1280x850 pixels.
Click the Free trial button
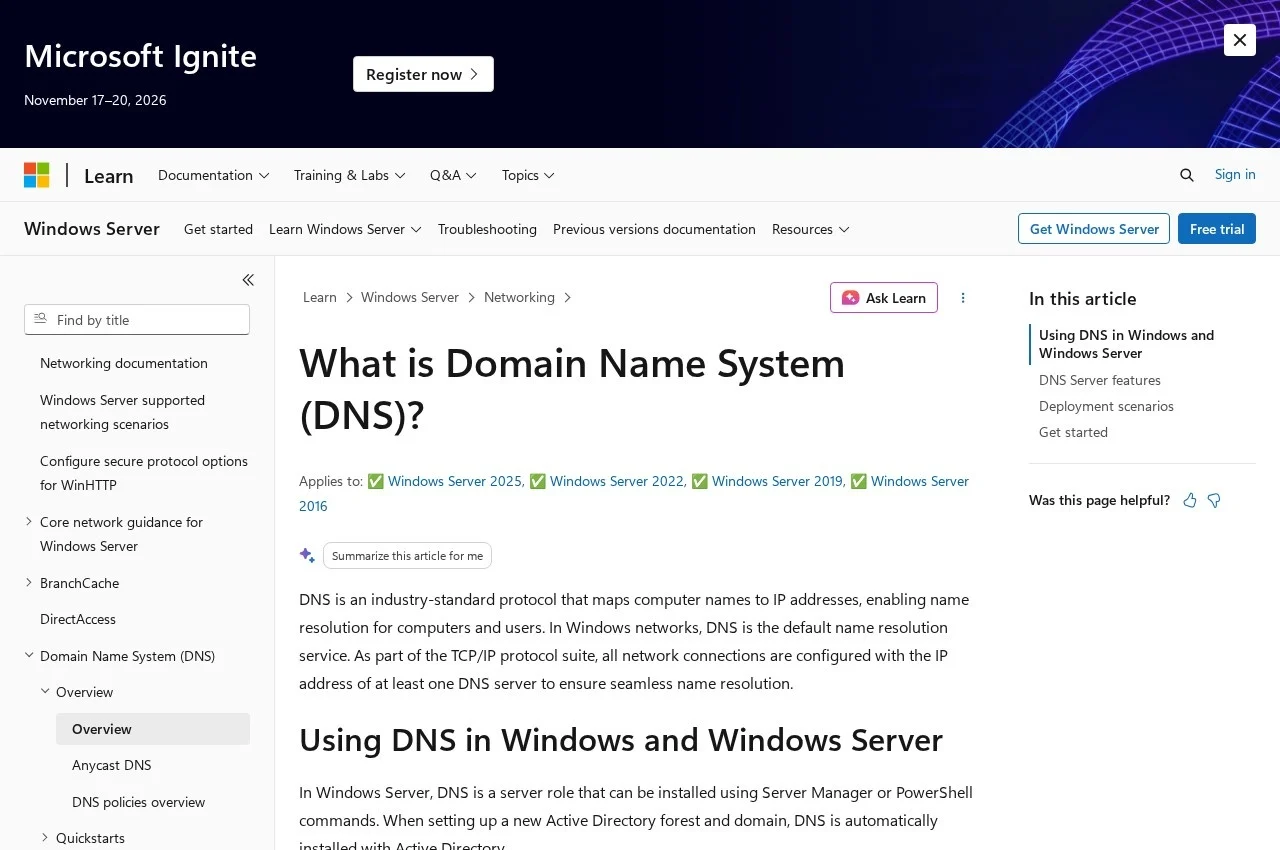(1217, 229)
